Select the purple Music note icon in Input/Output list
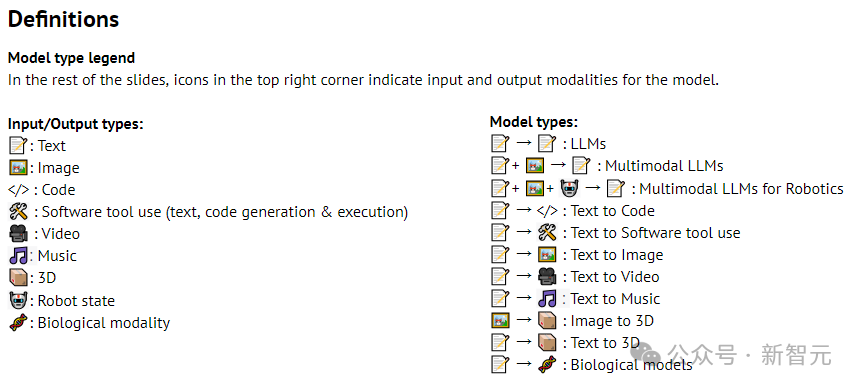The width and height of the screenshot is (859, 389). [x=18, y=256]
